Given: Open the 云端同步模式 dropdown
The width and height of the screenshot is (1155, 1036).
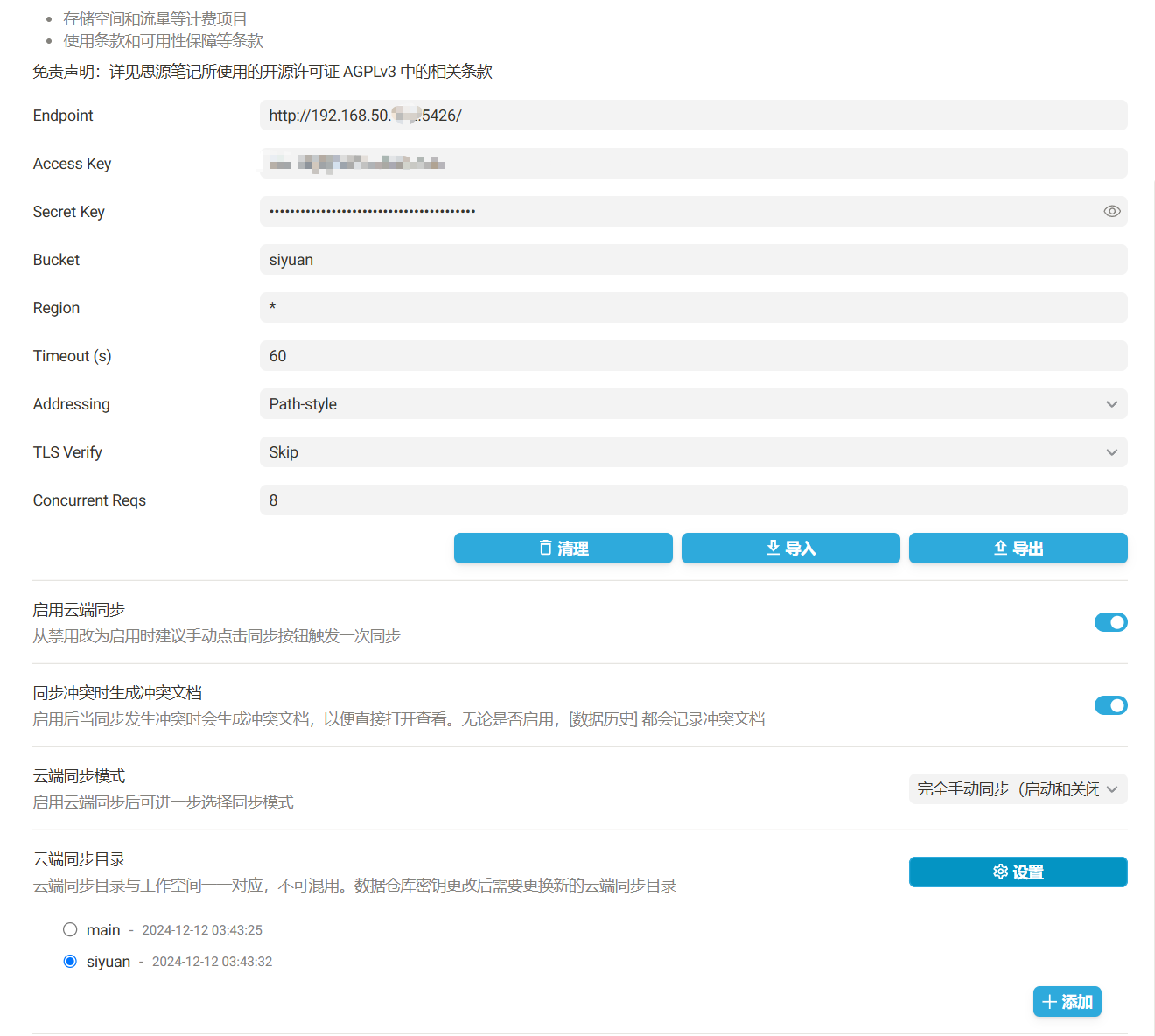Looking at the screenshot, I should (1018, 789).
